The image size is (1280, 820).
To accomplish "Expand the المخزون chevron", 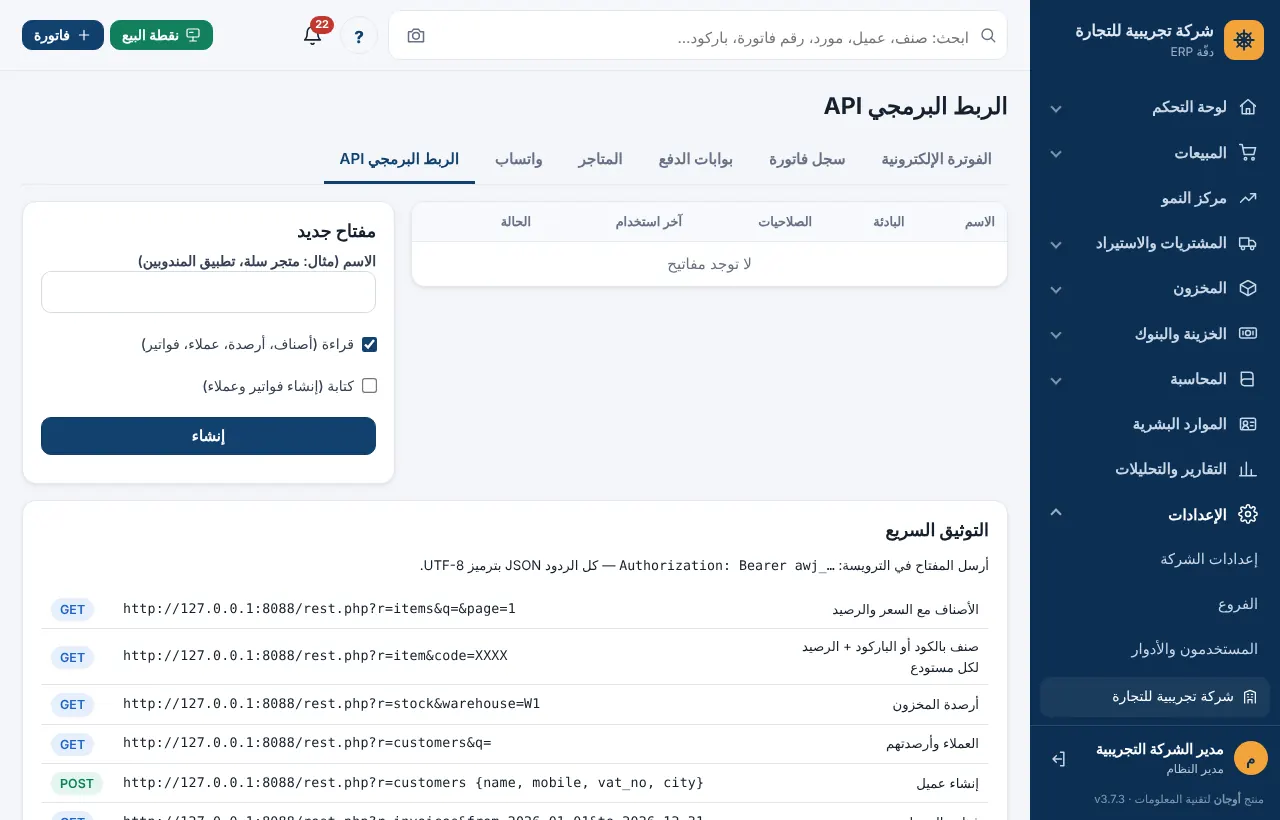I will [1056, 289].
